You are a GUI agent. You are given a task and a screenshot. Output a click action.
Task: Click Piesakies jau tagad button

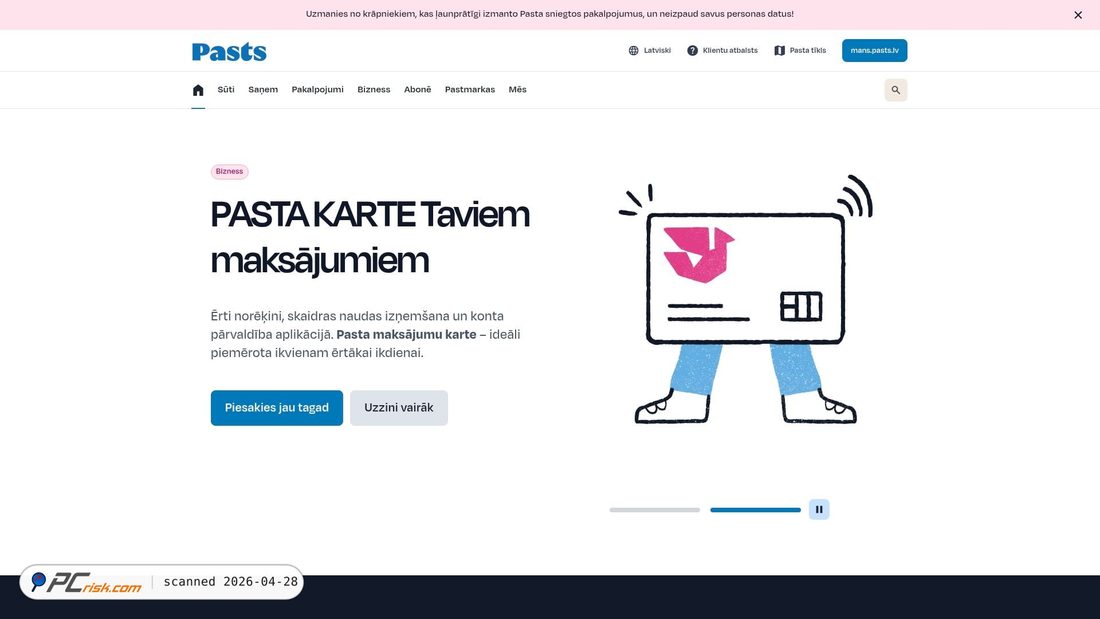pyautogui.click(x=276, y=408)
